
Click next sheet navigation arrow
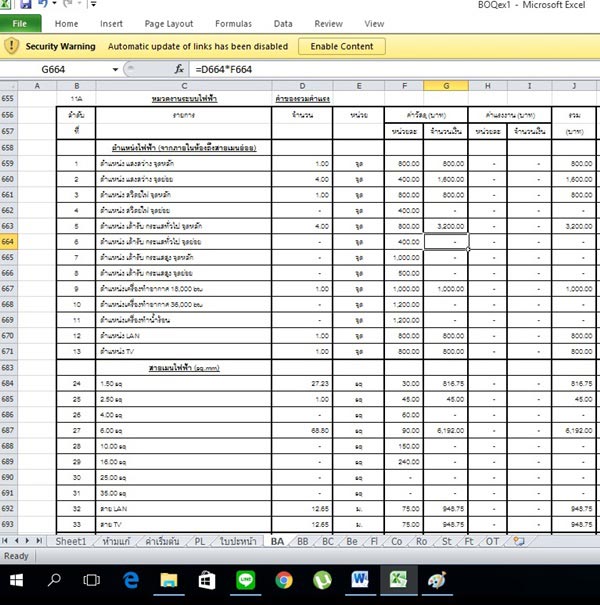(x=27, y=541)
